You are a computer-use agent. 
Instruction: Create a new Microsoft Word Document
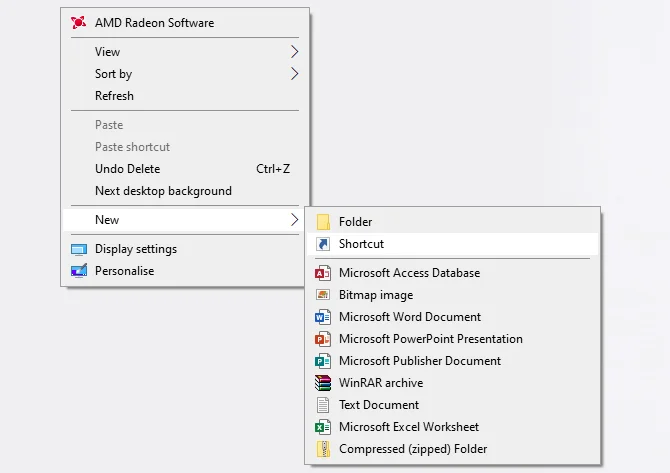pos(453,317)
